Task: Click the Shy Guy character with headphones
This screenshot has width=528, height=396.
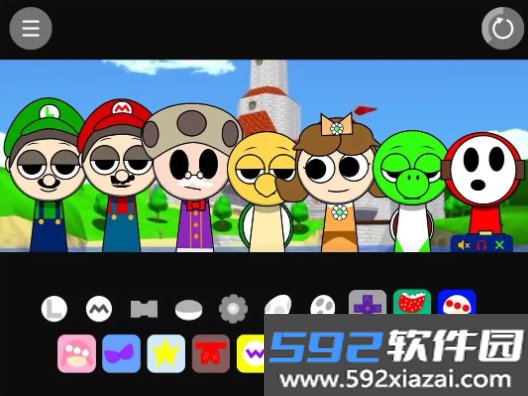Action: (x=483, y=185)
